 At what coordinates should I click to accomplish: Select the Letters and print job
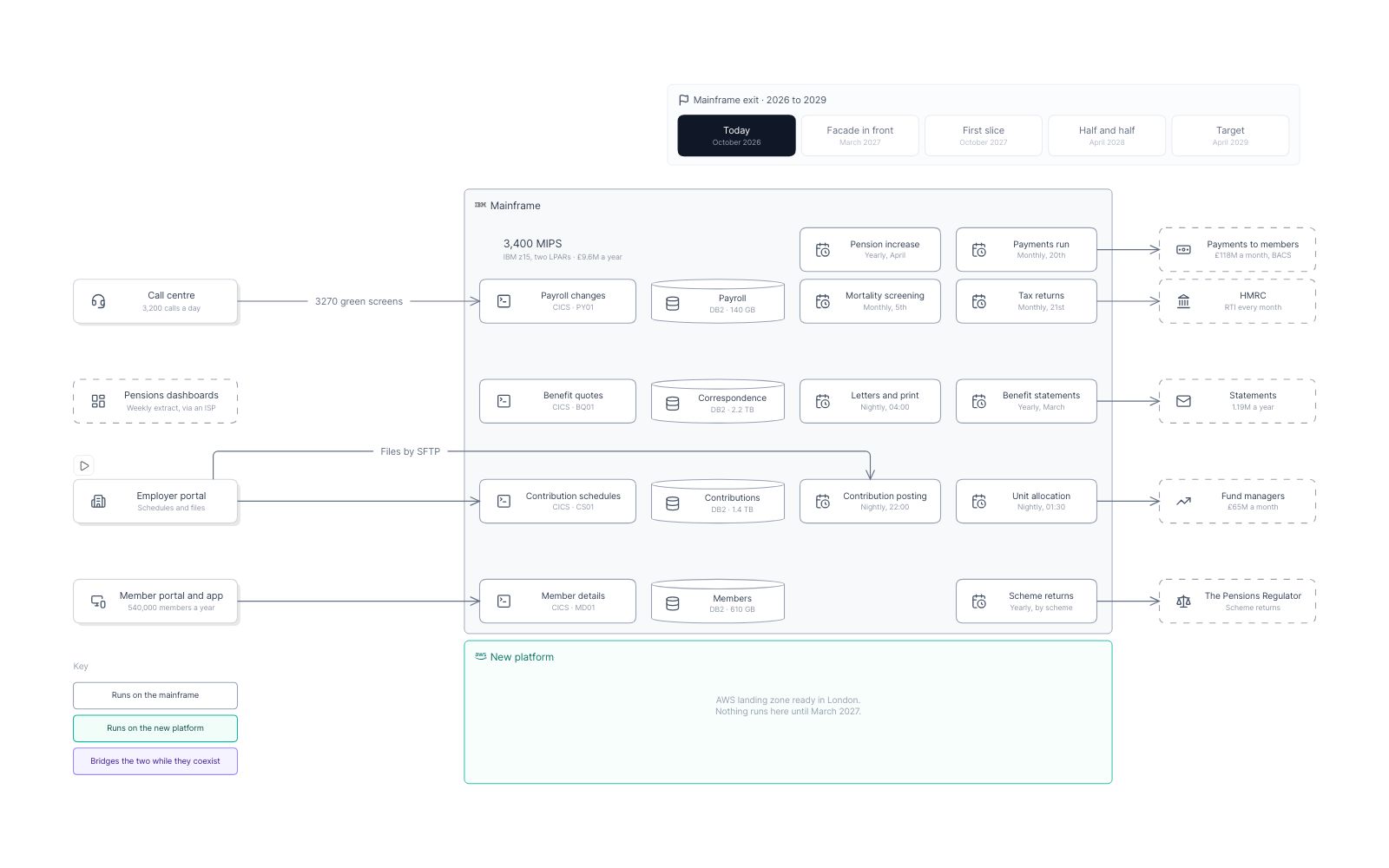point(870,401)
